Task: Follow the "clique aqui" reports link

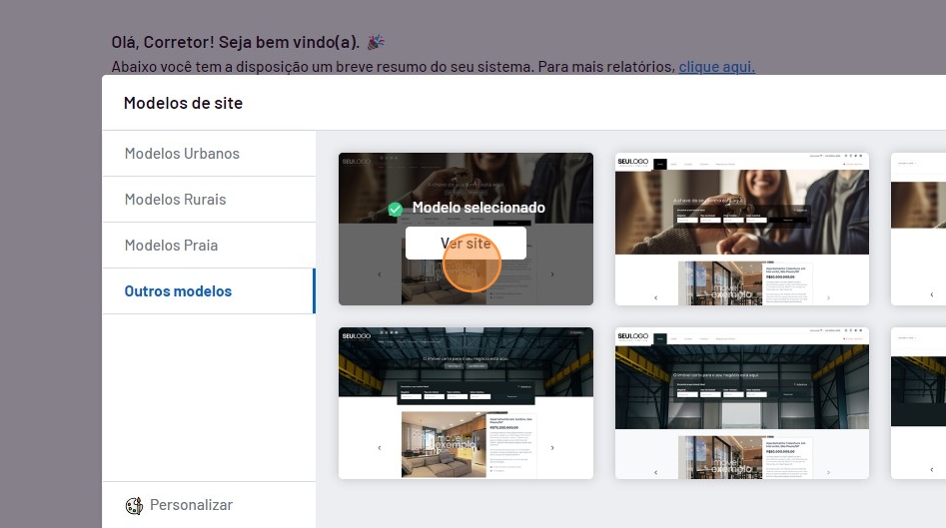Action: pos(716,67)
